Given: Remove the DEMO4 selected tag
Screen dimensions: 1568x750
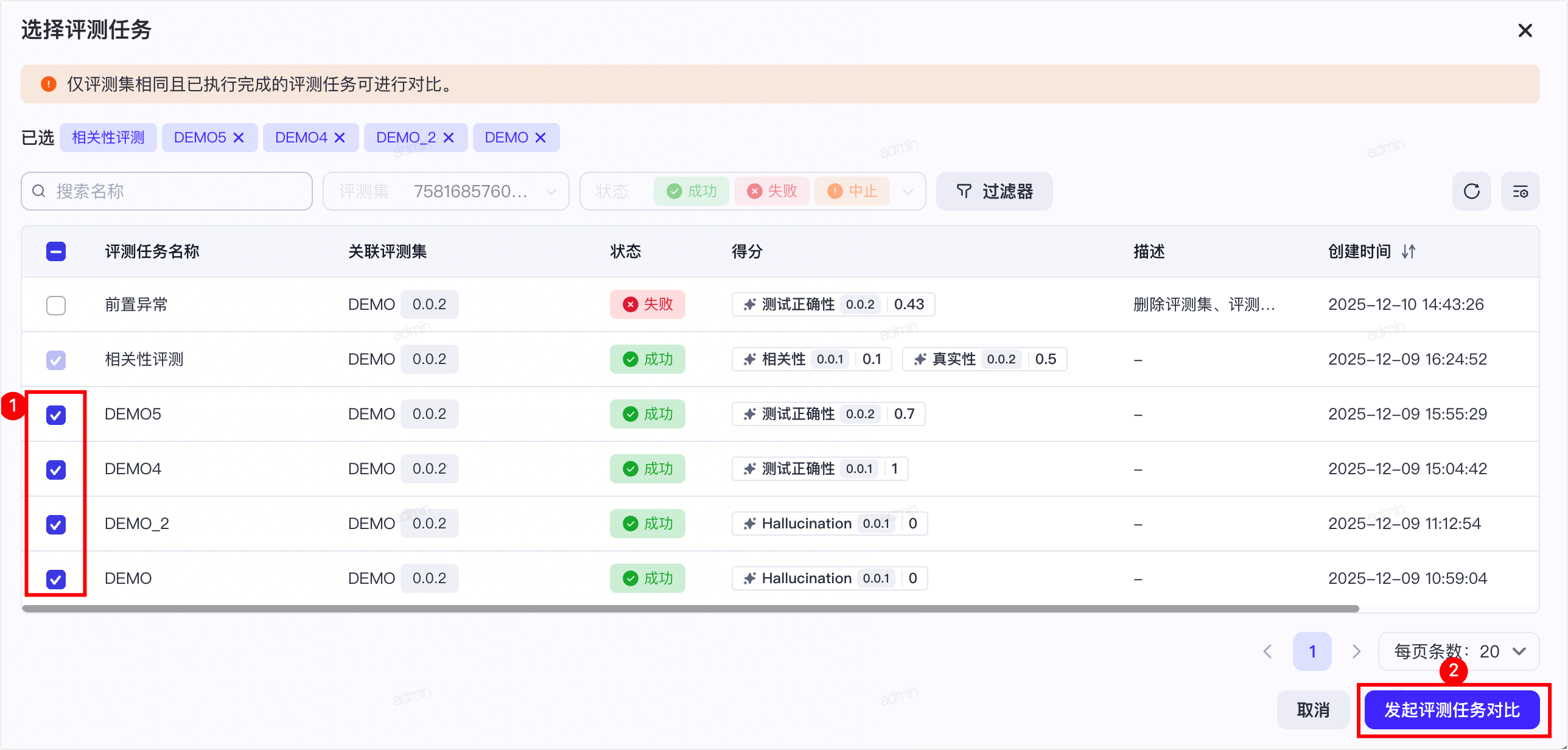Looking at the screenshot, I should pyautogui.click(x=340, y=138).
